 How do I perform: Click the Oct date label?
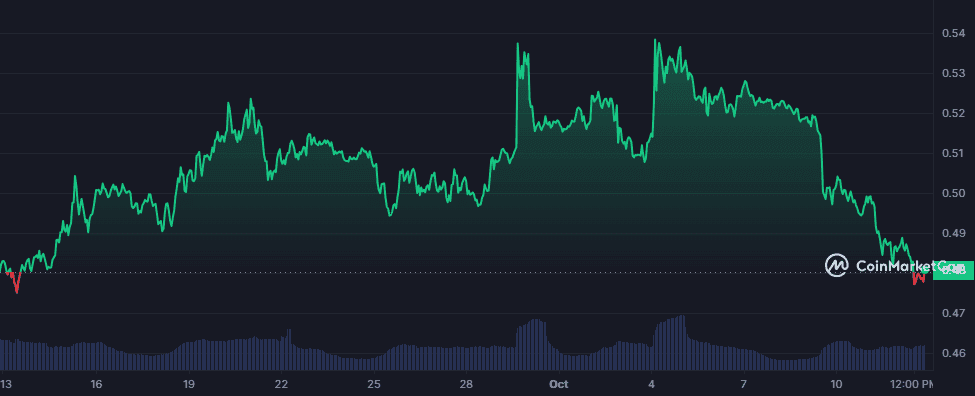[x=558, y=384]
